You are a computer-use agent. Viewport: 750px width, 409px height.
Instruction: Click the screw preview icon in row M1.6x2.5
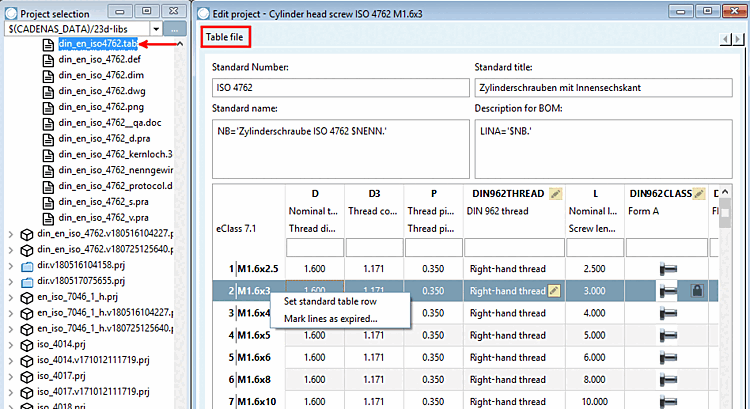pyautogui.click(x=668, y=269)
